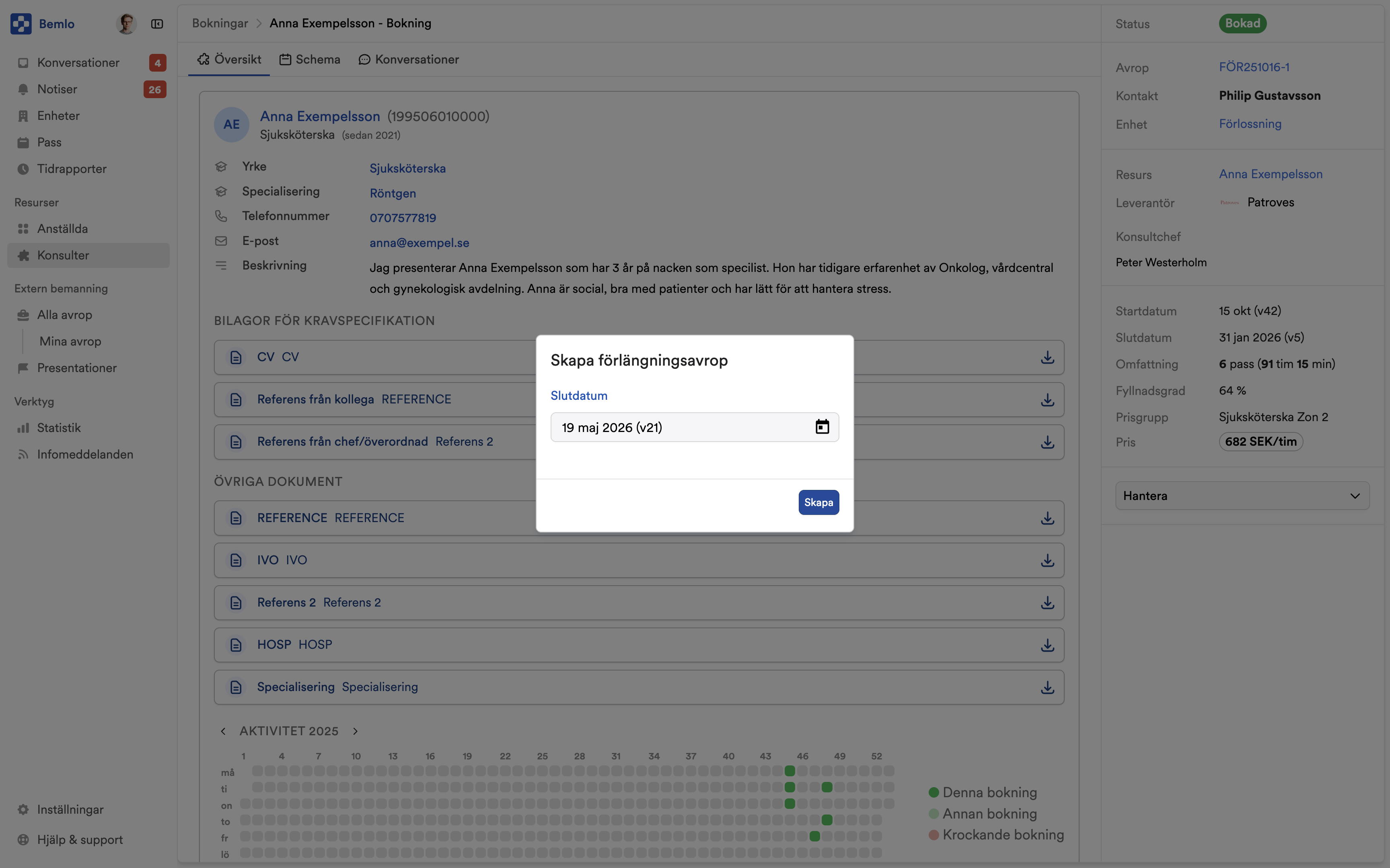Open the IVO document row
The image size is (1390, 868).
pos(639,560)
